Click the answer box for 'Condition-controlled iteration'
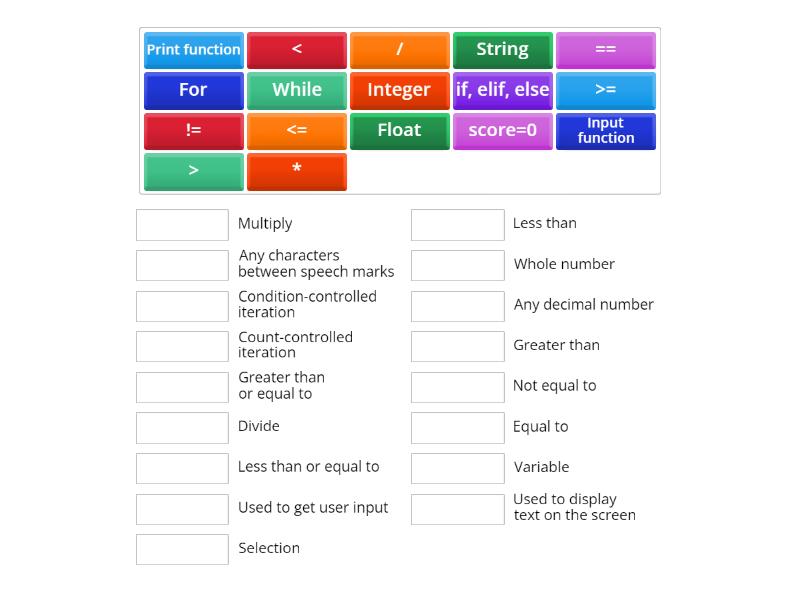This screenshot has height=600, width=800. 182,306
